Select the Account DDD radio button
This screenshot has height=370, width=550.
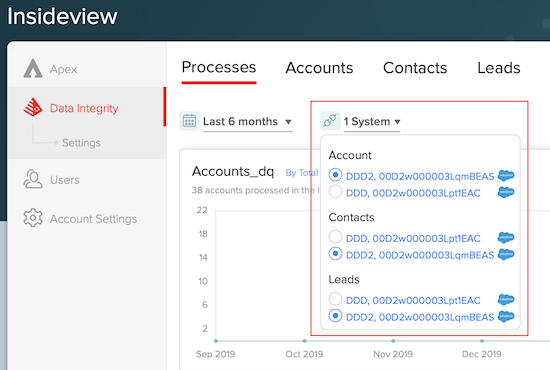[335, 191]
